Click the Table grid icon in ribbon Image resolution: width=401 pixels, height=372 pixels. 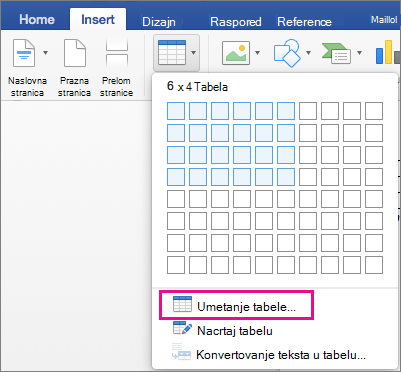pyautogui.click(x=172, y=53)
